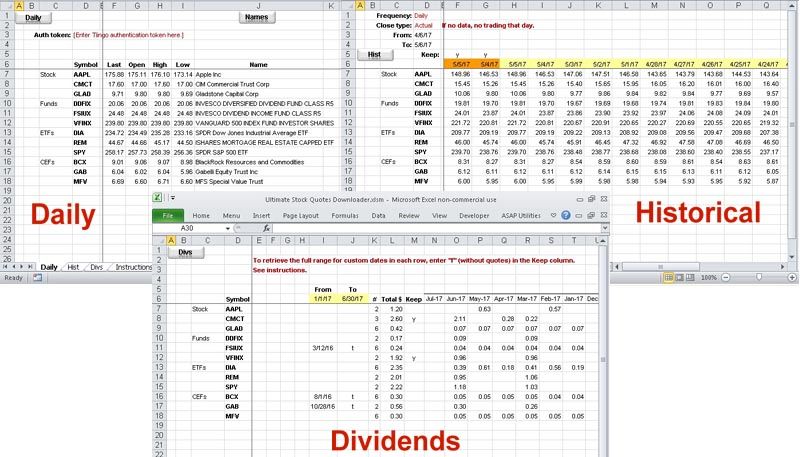Open the Review ribbon tab

(409, 216)
